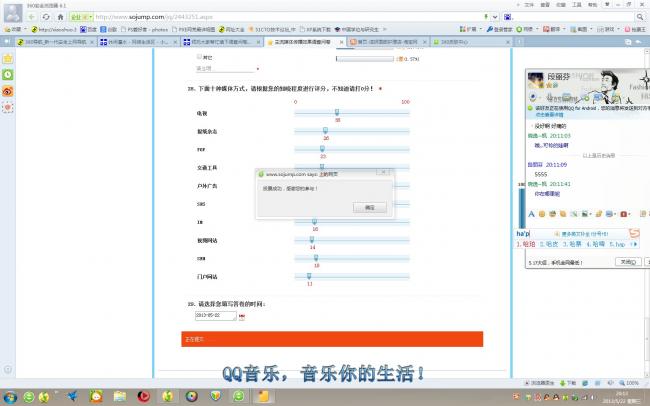Open the red media player taskbar icon

coord(143,397)
